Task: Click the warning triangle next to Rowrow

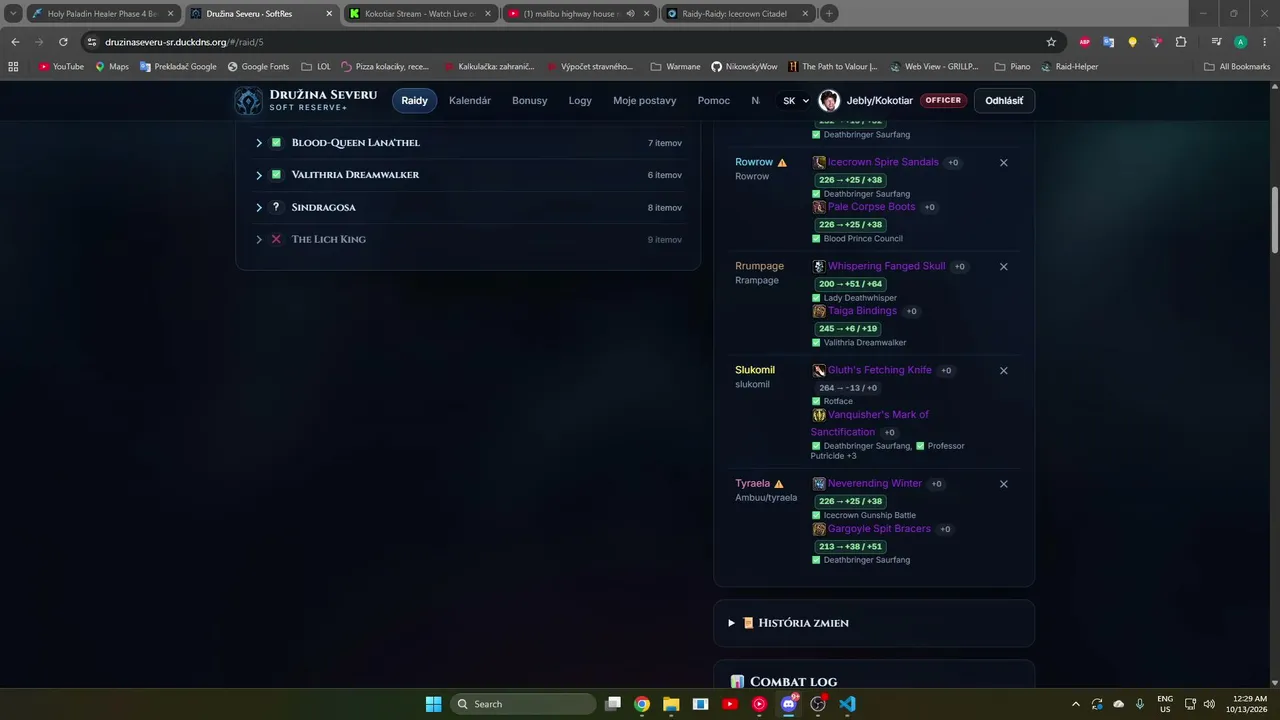Action: click(782, 162)
